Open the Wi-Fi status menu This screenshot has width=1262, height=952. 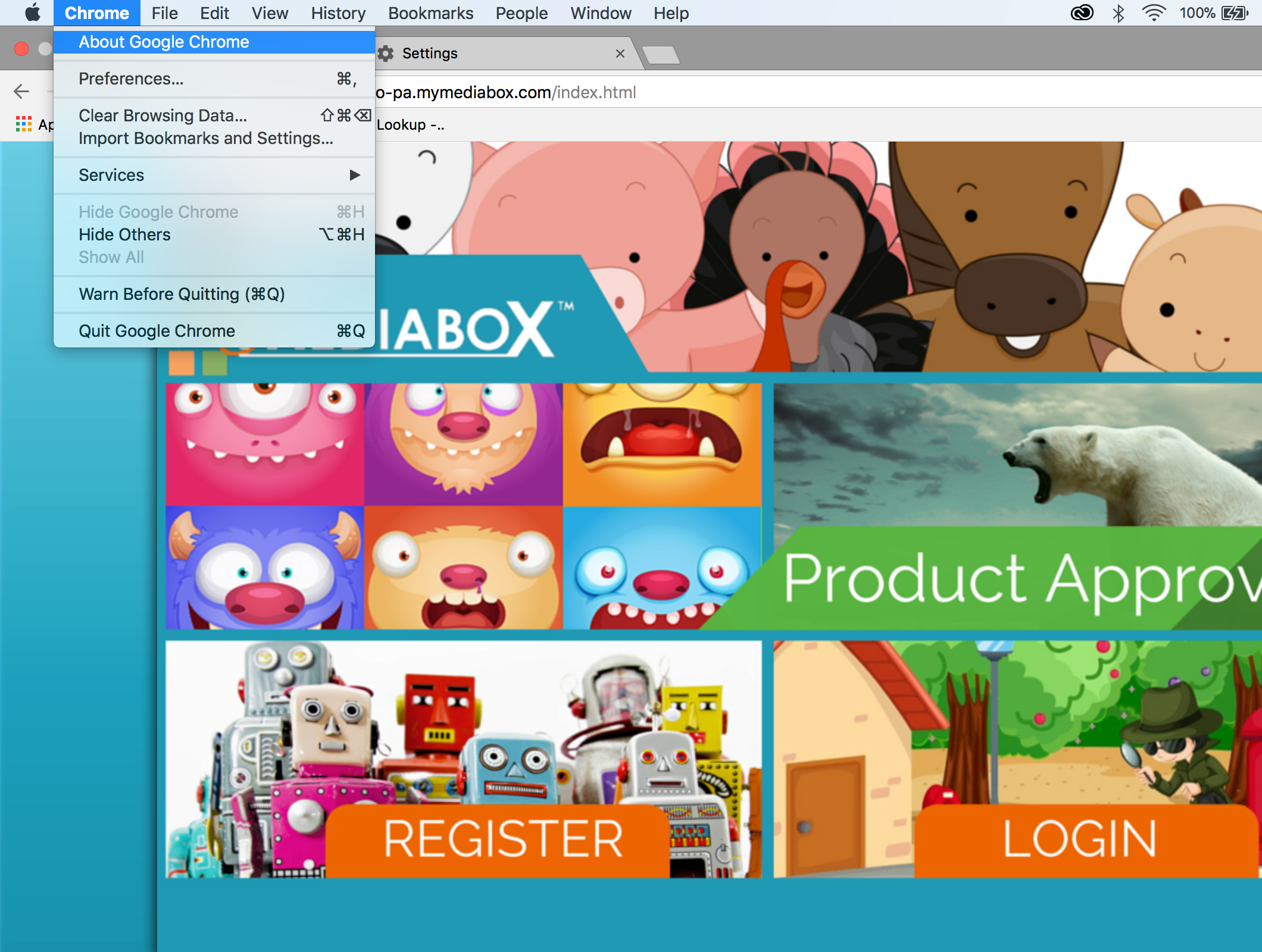(1153, 12)
